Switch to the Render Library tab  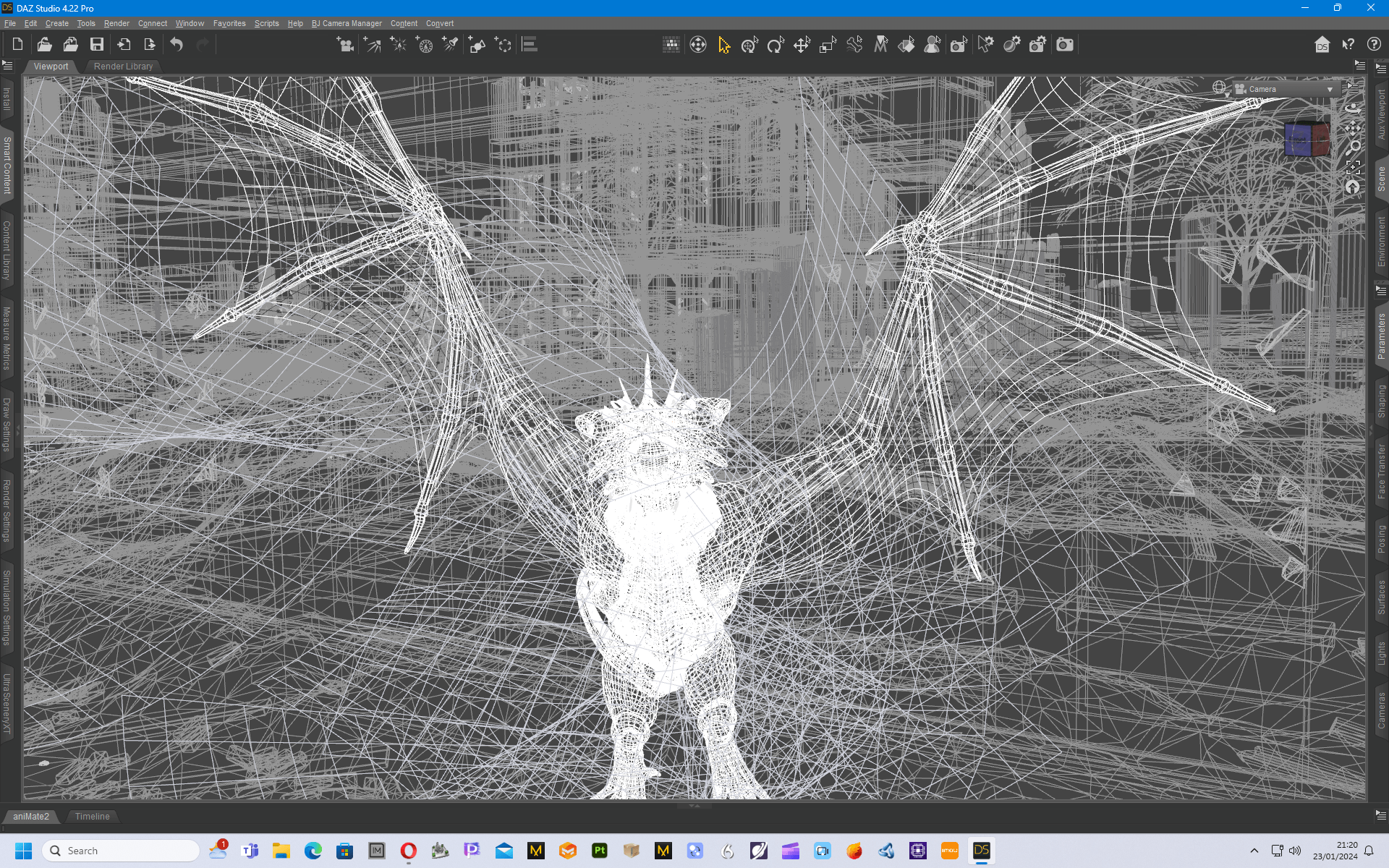[x=123, y=66]
